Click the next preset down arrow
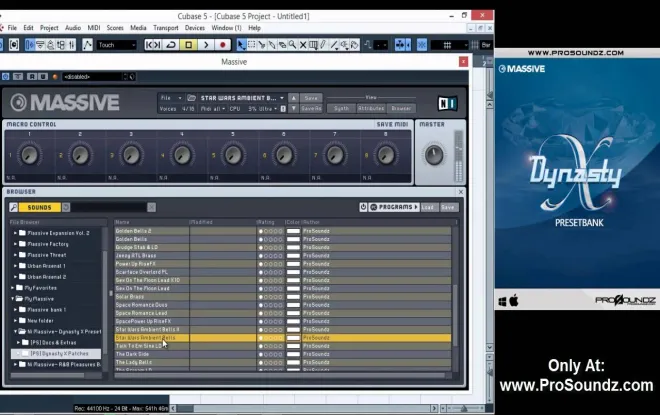The height and width of the screenshot is (415, 660). pyautogui.click(x=293, y=109)
